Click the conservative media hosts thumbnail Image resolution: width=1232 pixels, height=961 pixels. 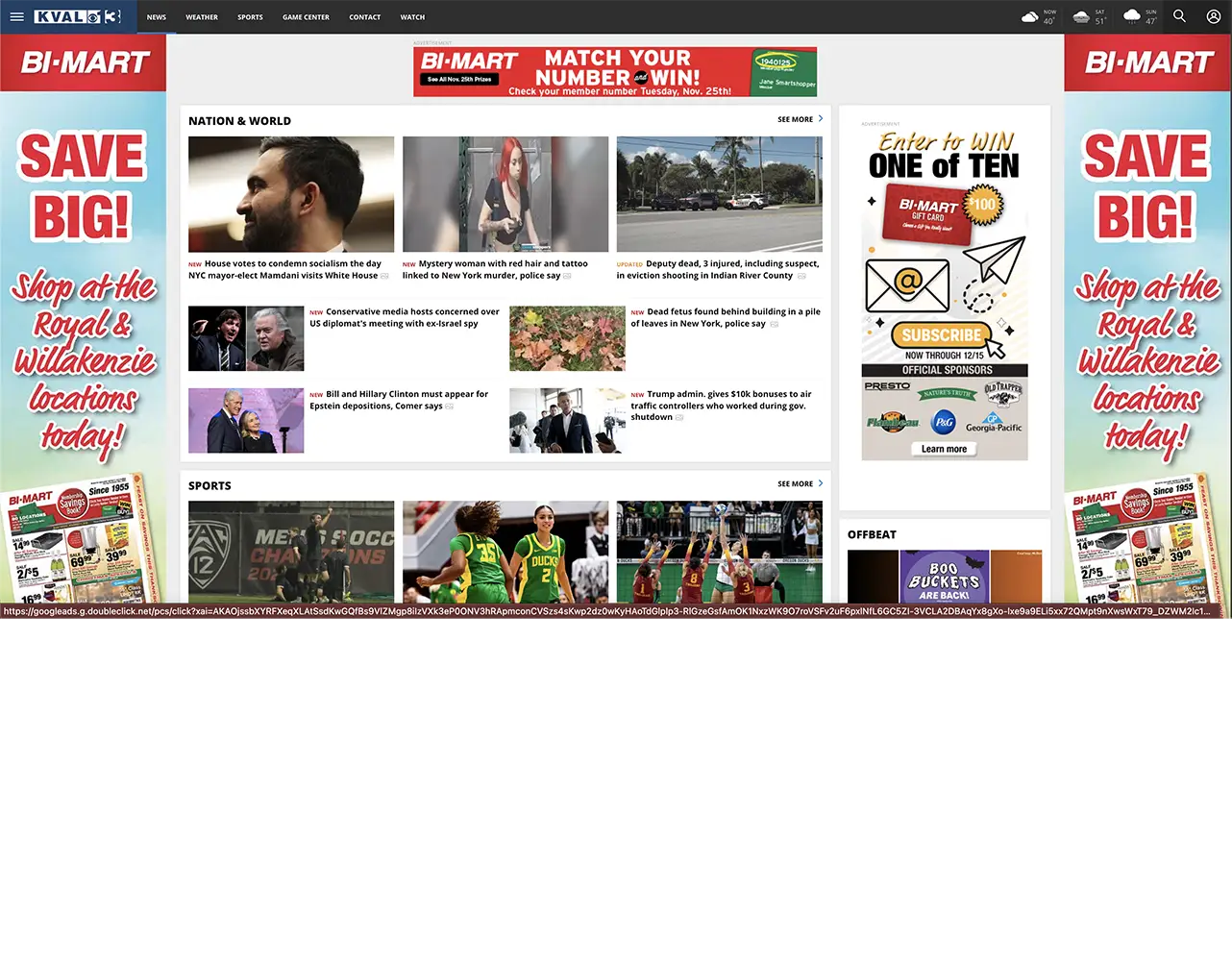(x=246, y=338)
